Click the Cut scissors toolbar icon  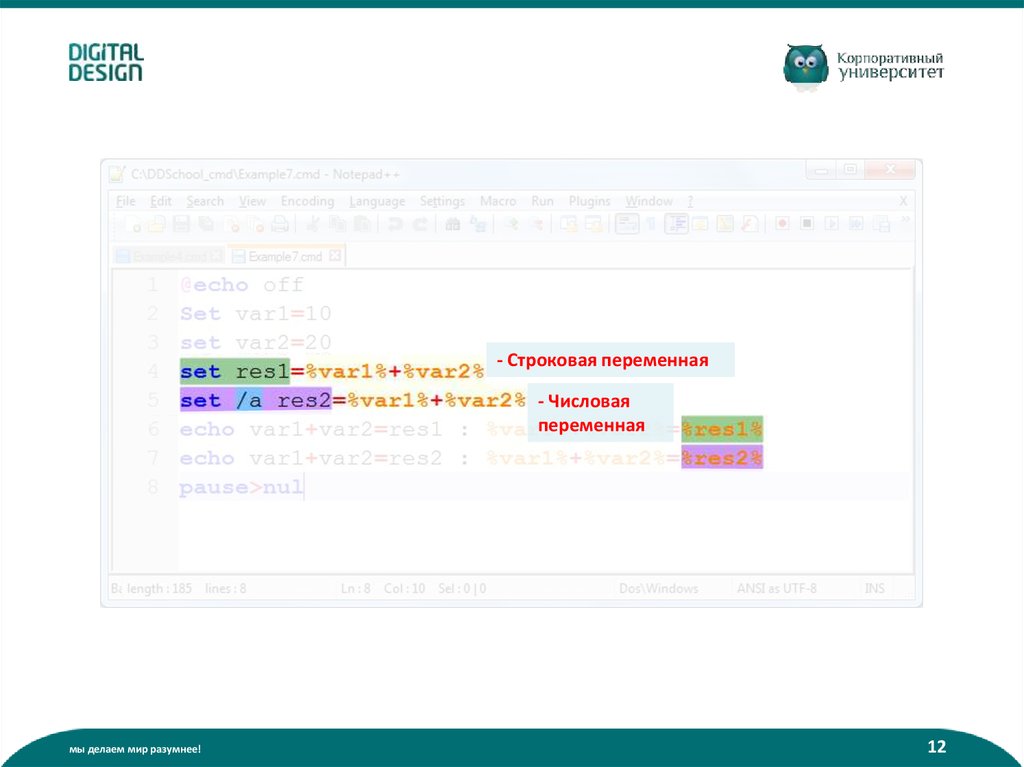click(312, 225)
